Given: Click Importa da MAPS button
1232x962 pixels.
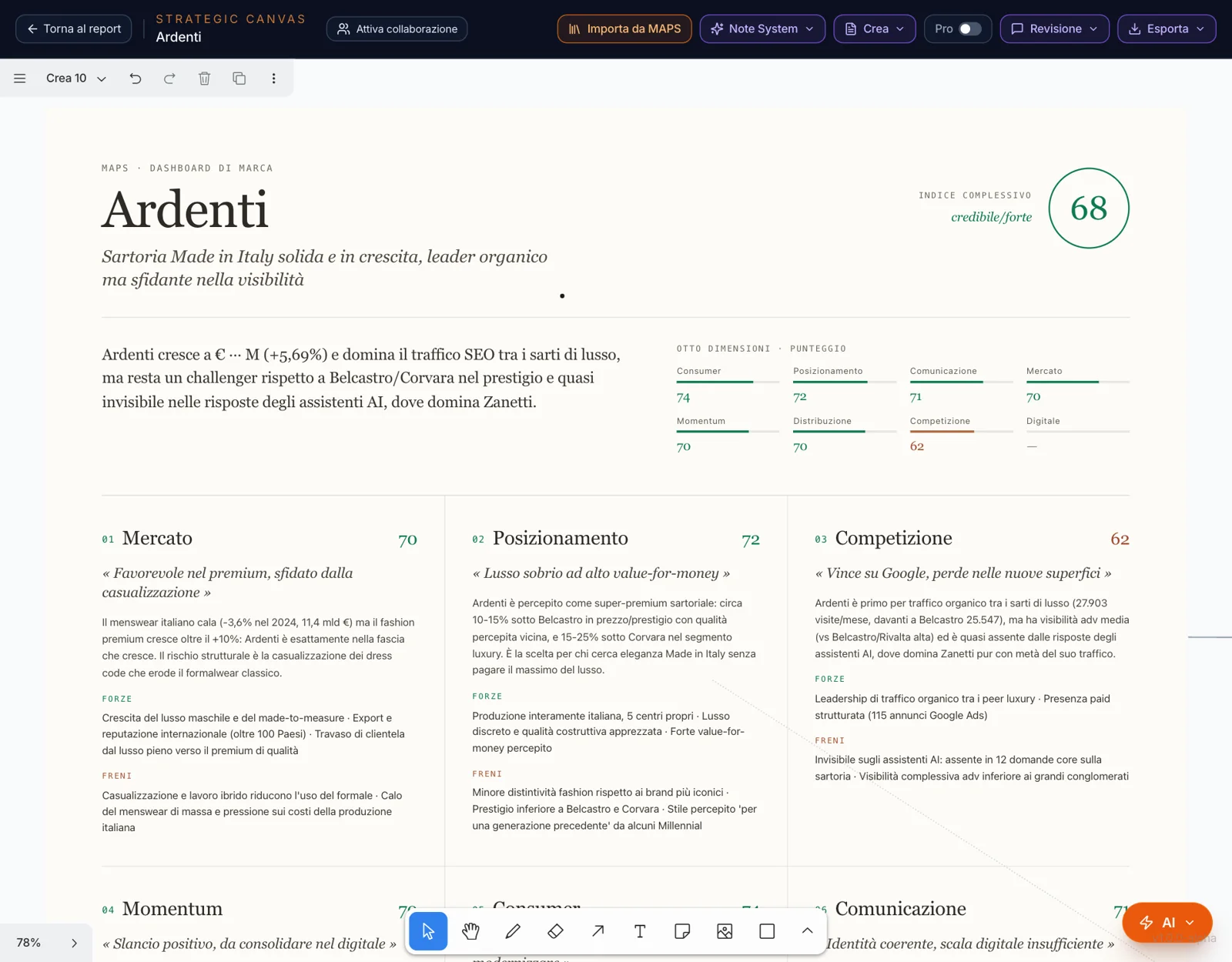Looking at the screenshot, I should pyautogui.click(x=624, y=28).
